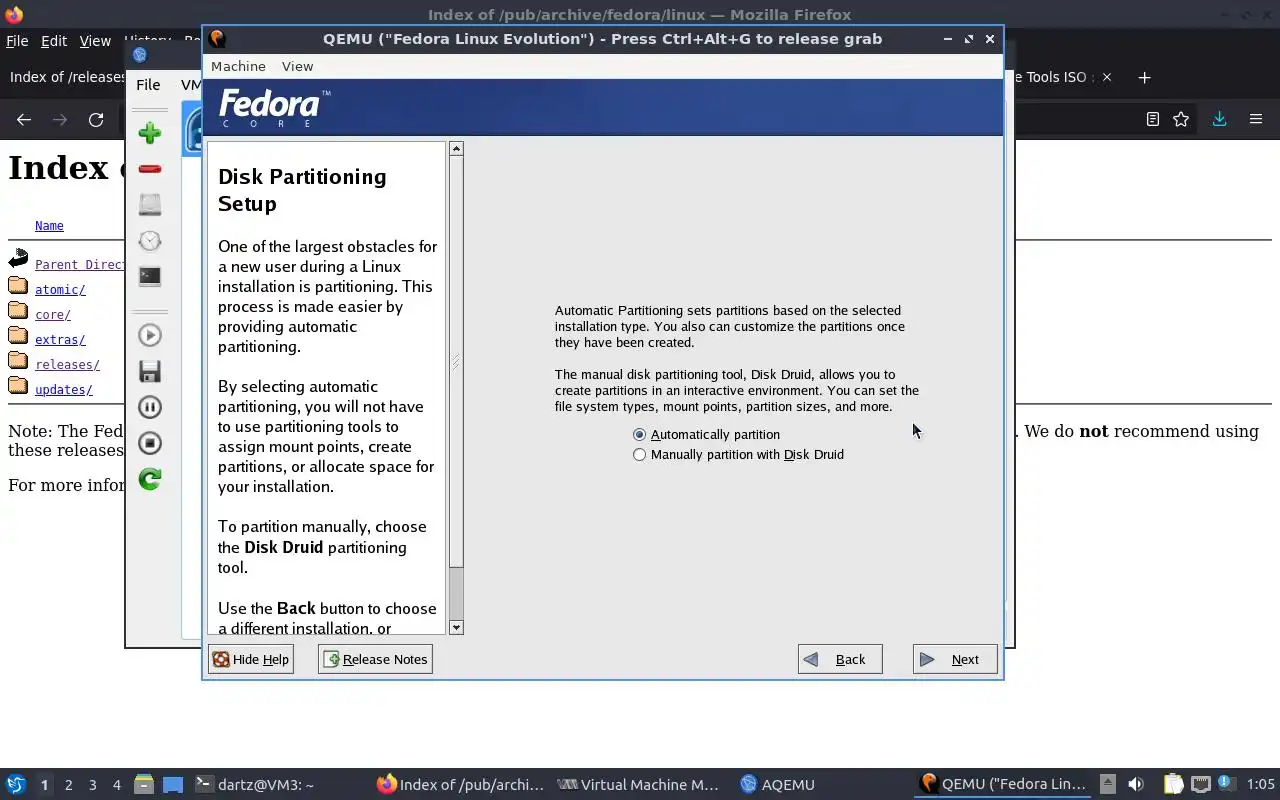The height and width of the screenshot is (800, 1280).
Task: Open new Firefox tab with plus
Action: tap(1144, 77)
